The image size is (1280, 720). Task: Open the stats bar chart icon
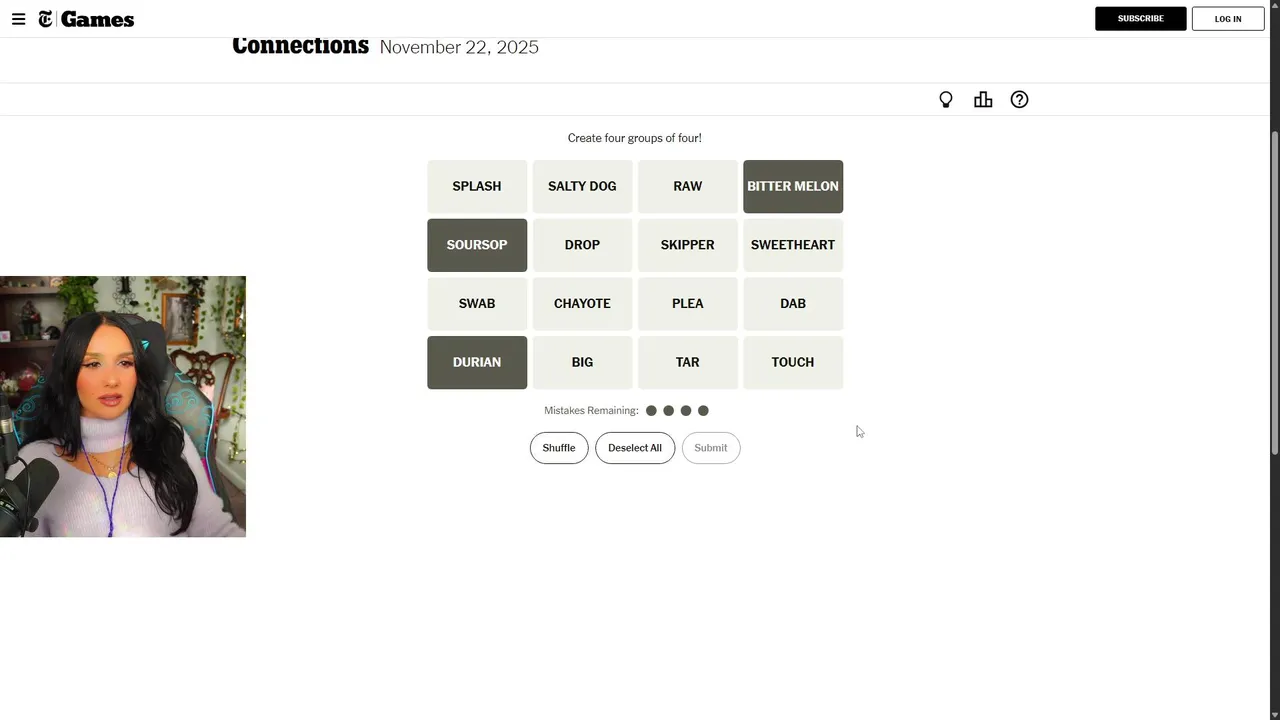983,100
